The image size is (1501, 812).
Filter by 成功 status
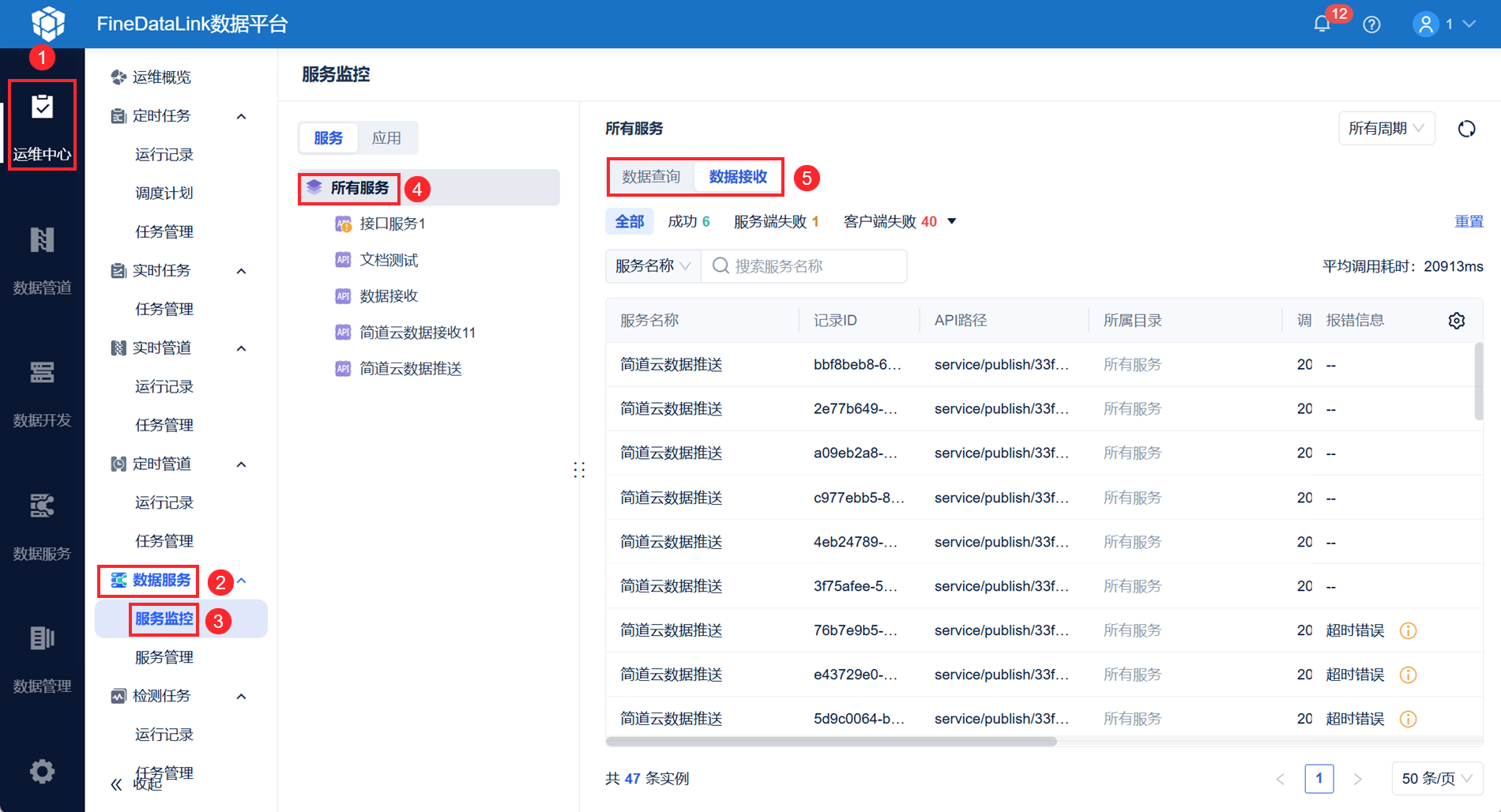click(689, 222)
